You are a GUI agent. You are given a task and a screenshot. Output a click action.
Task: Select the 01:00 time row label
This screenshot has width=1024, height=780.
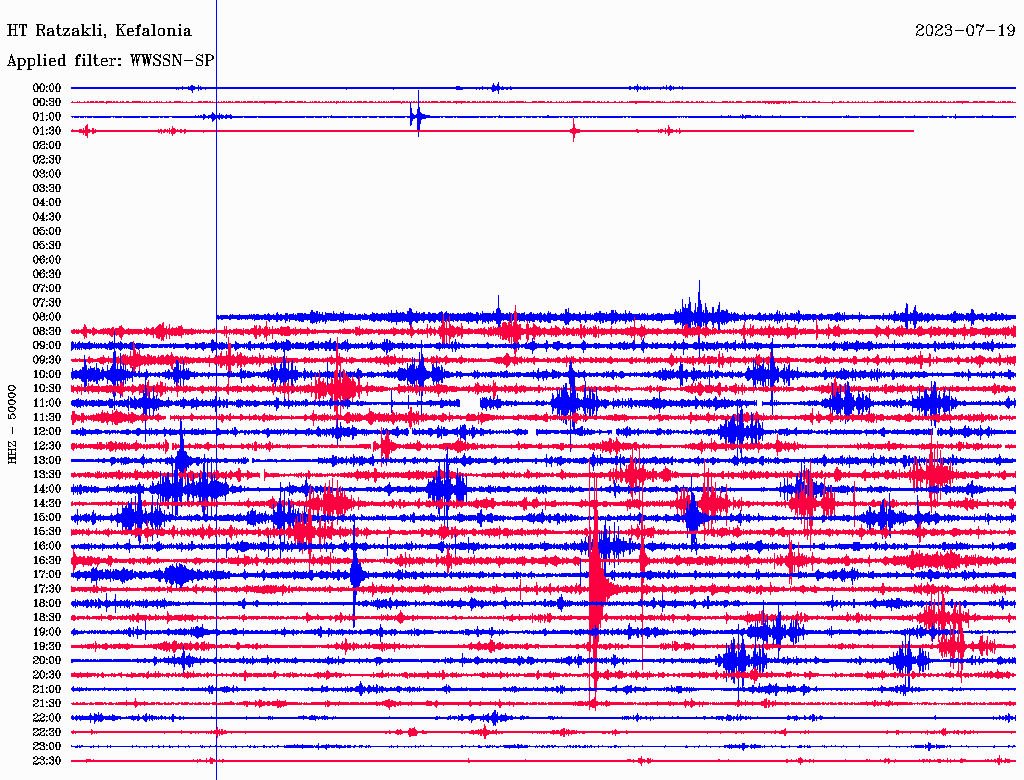[47, 117]
